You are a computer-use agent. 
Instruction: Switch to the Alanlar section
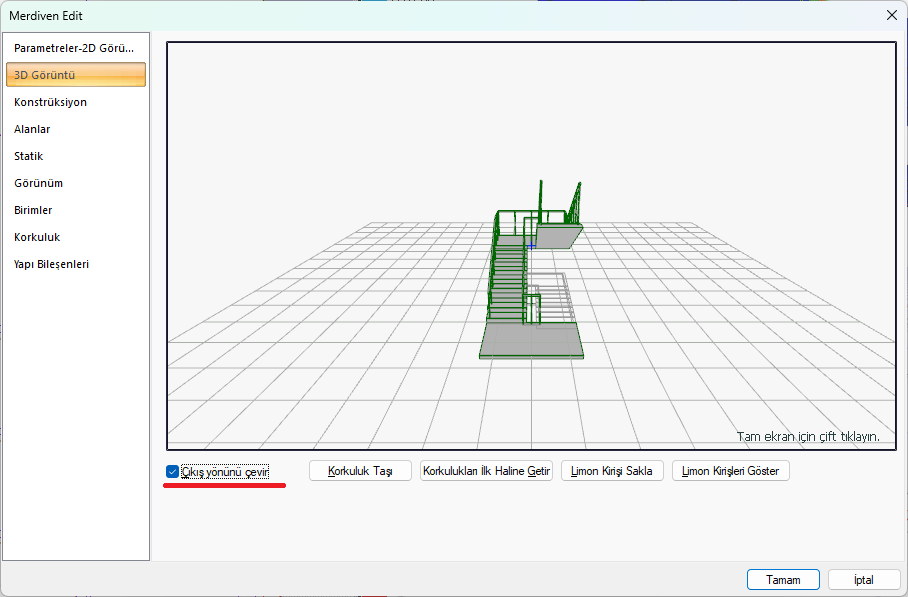click(75, 129)
